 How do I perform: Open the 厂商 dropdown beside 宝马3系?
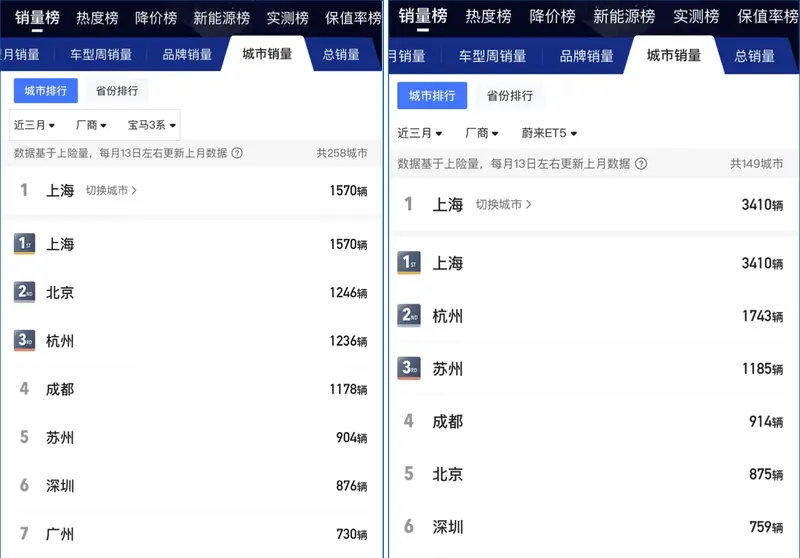(92, 125)
